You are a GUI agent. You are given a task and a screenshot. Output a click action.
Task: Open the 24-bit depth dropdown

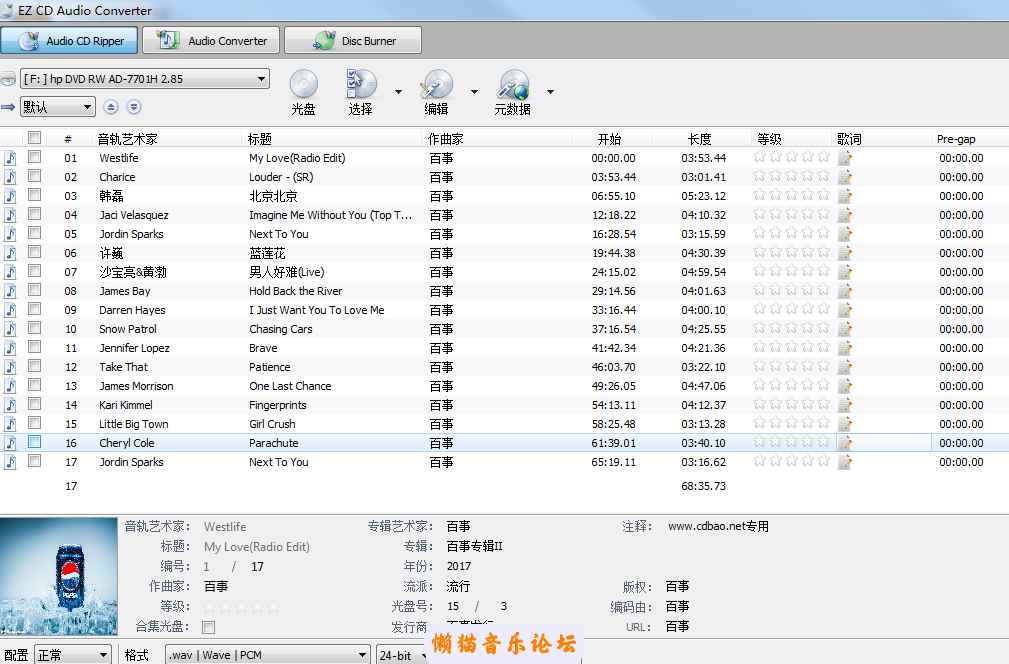pos(402,654)
